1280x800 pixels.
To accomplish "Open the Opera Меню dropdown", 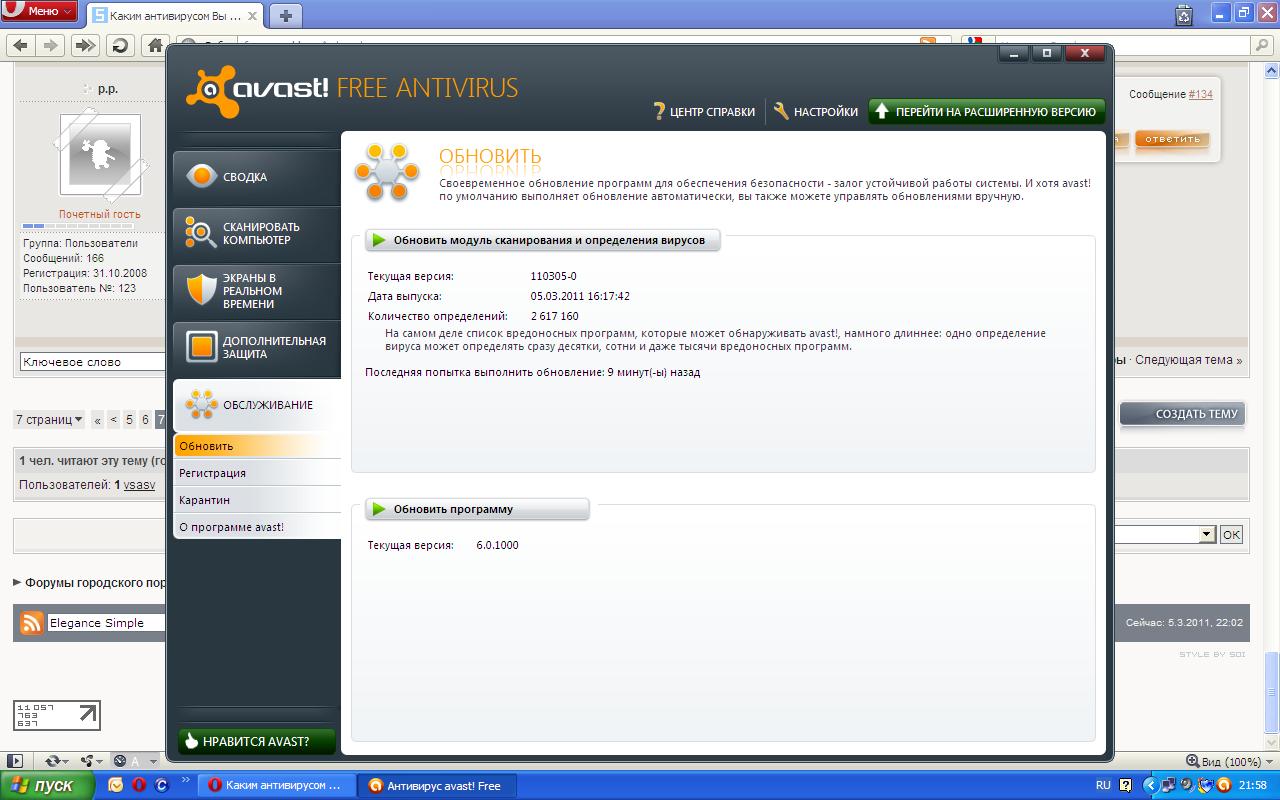I will tap(40, 11).
